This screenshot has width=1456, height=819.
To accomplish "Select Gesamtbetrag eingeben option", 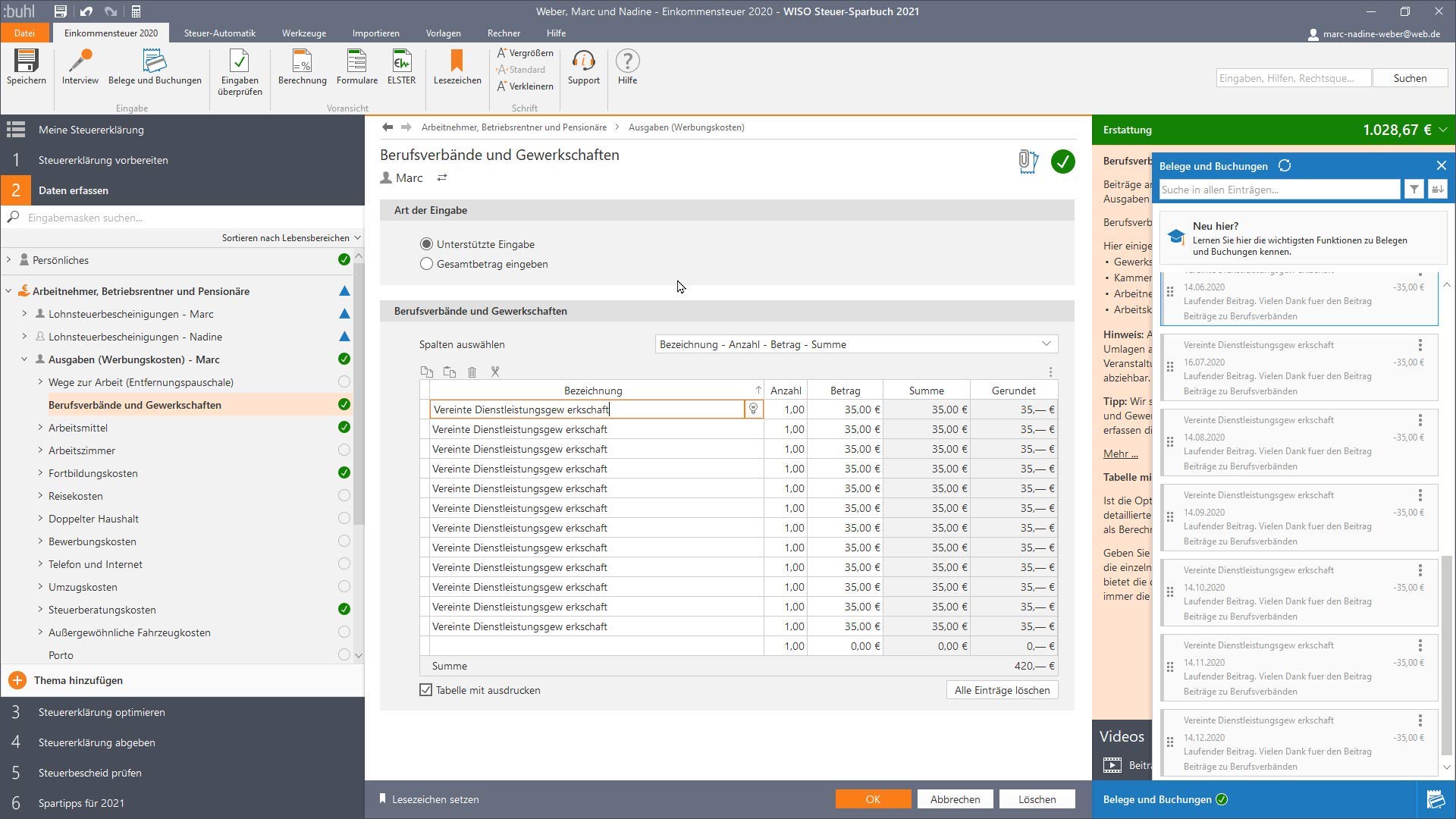I will pos(426,264).
